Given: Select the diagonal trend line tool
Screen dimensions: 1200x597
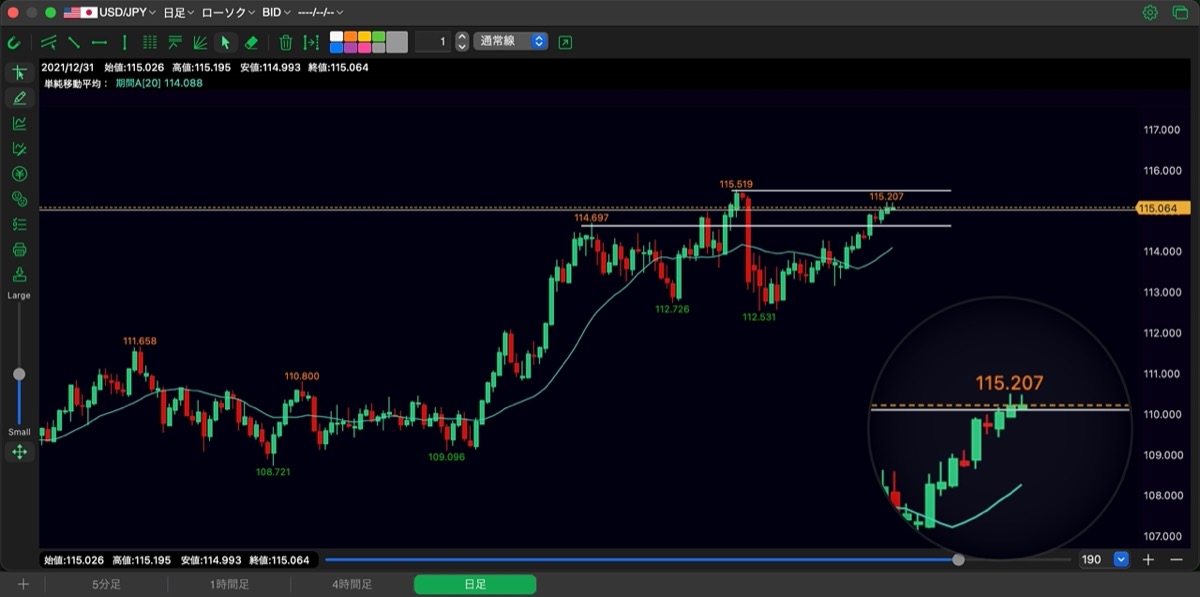Looking at the screenshot, I should [x=74, y=42].
